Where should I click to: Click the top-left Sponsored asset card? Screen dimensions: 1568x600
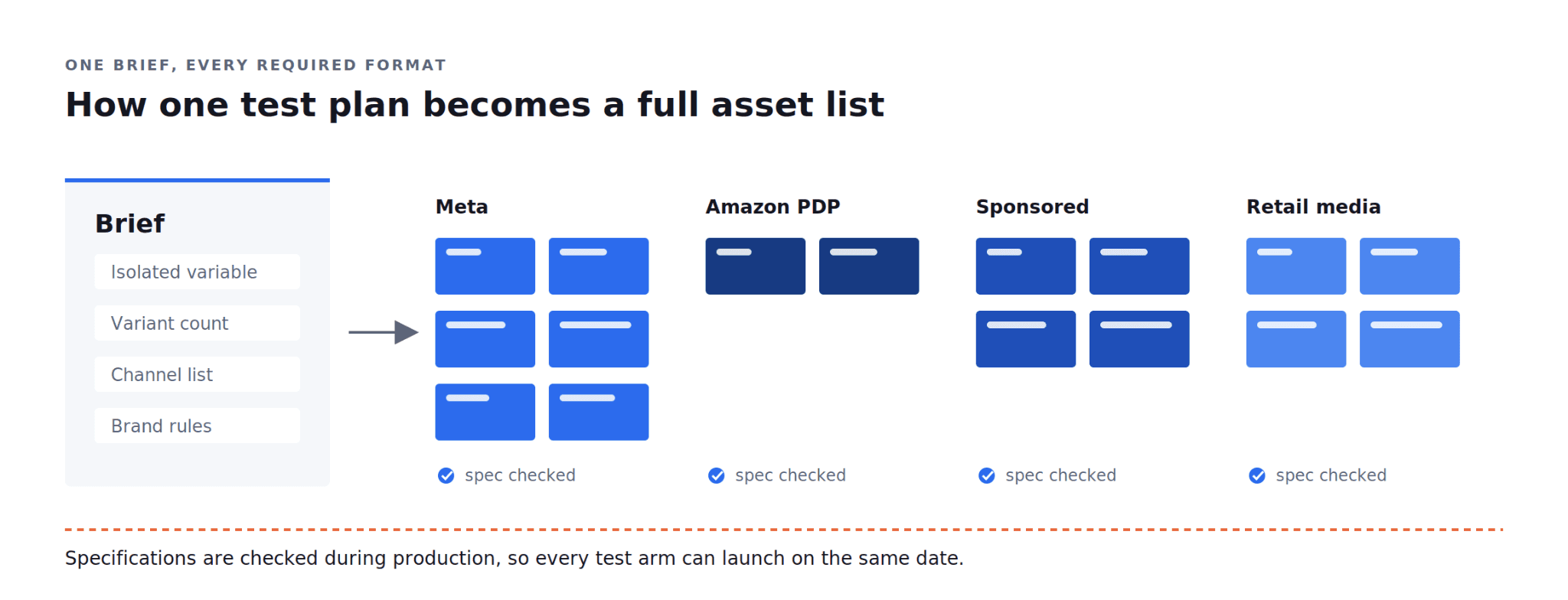point(1026,266)
